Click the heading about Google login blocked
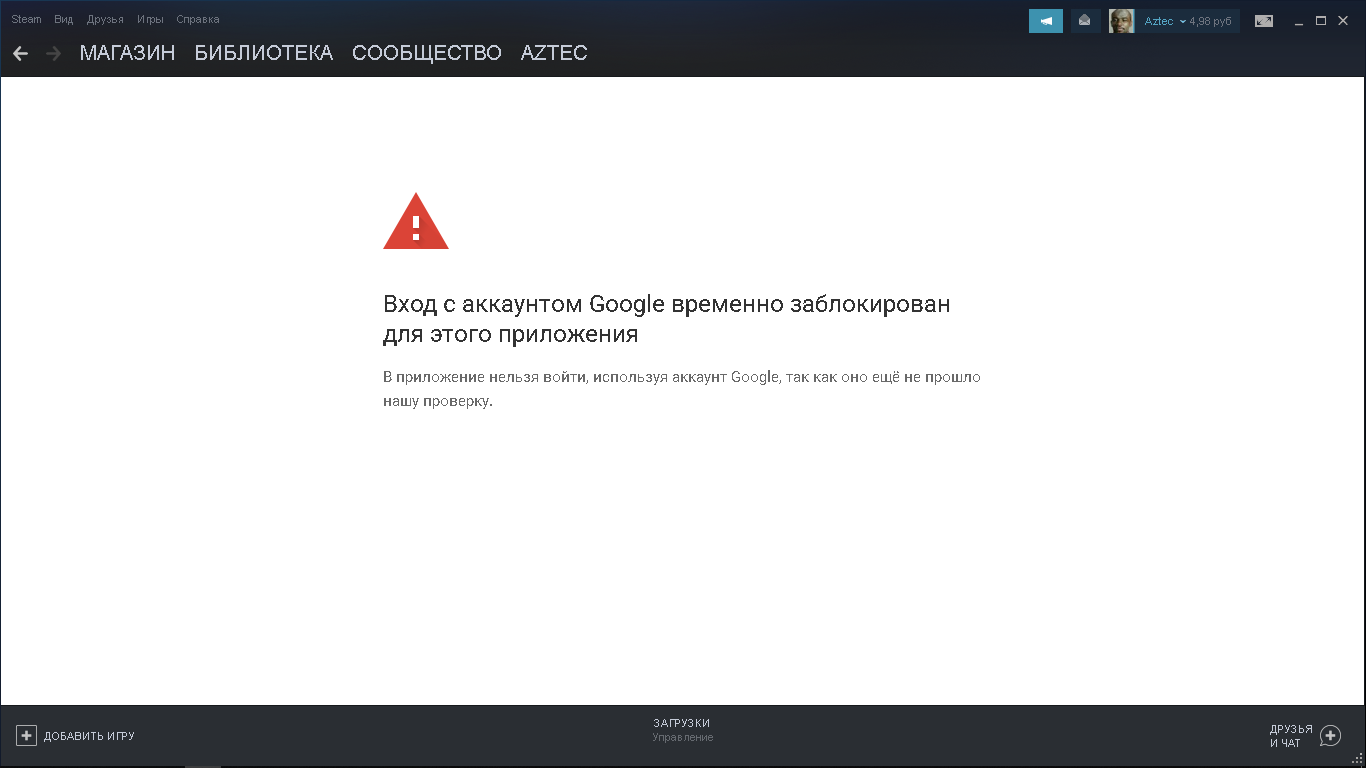Screen dimensions: 1366x768 [x=667, y=318]
